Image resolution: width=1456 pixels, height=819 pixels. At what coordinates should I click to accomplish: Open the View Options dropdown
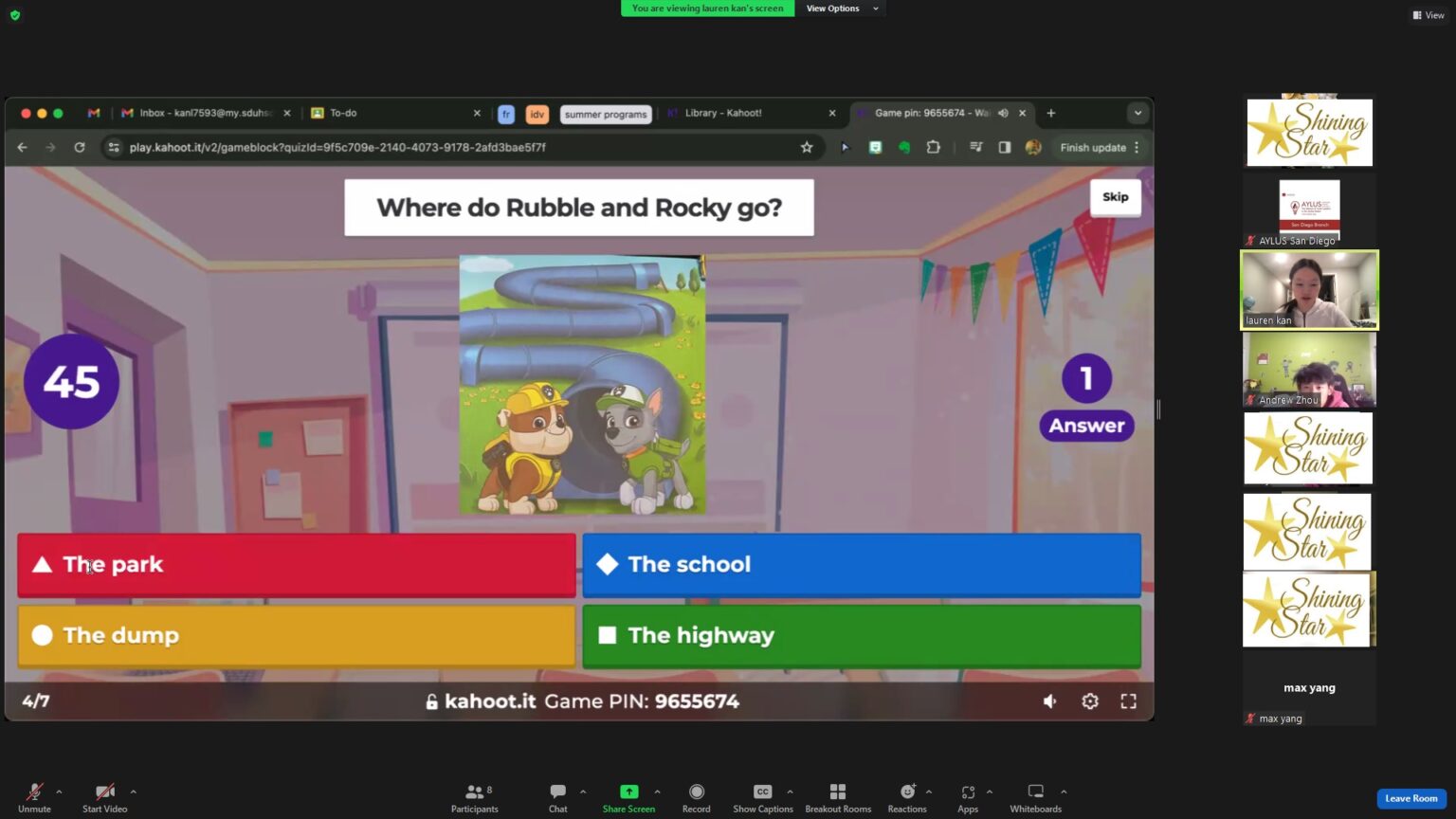pyautogui.click(x=842, y=9)
